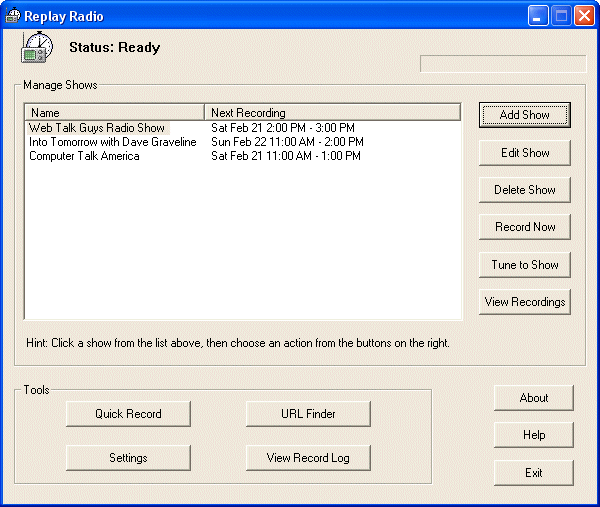
Task: Open Help
Action: [534, 435]
